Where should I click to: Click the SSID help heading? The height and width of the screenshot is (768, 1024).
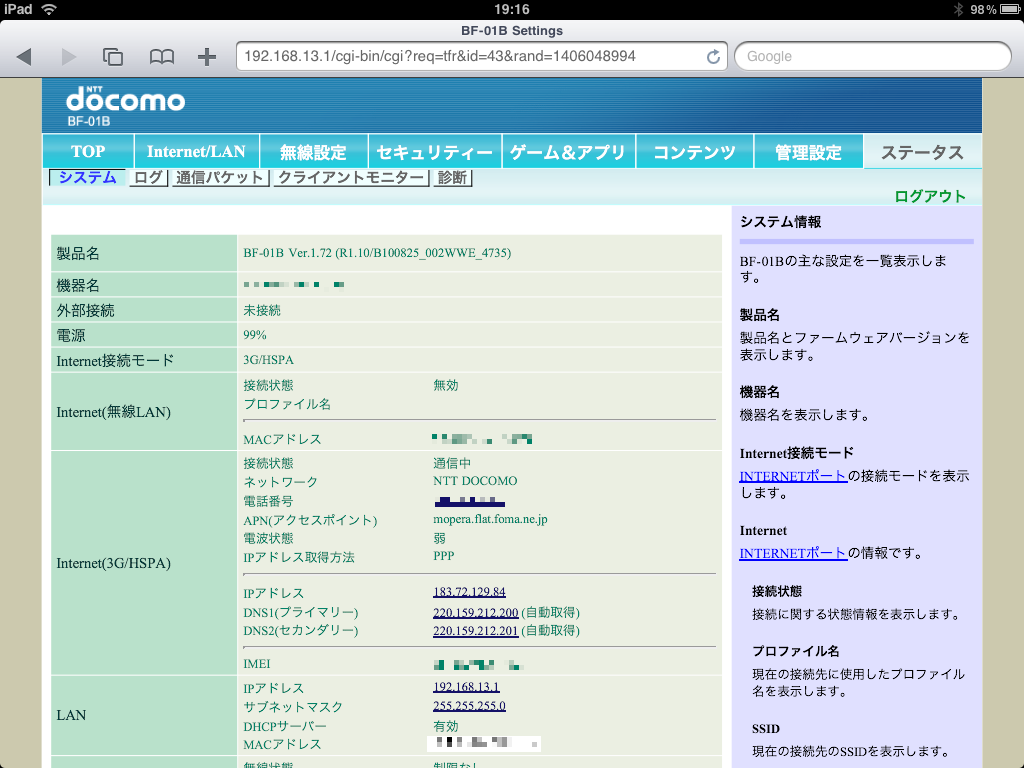tap(766, 729)
